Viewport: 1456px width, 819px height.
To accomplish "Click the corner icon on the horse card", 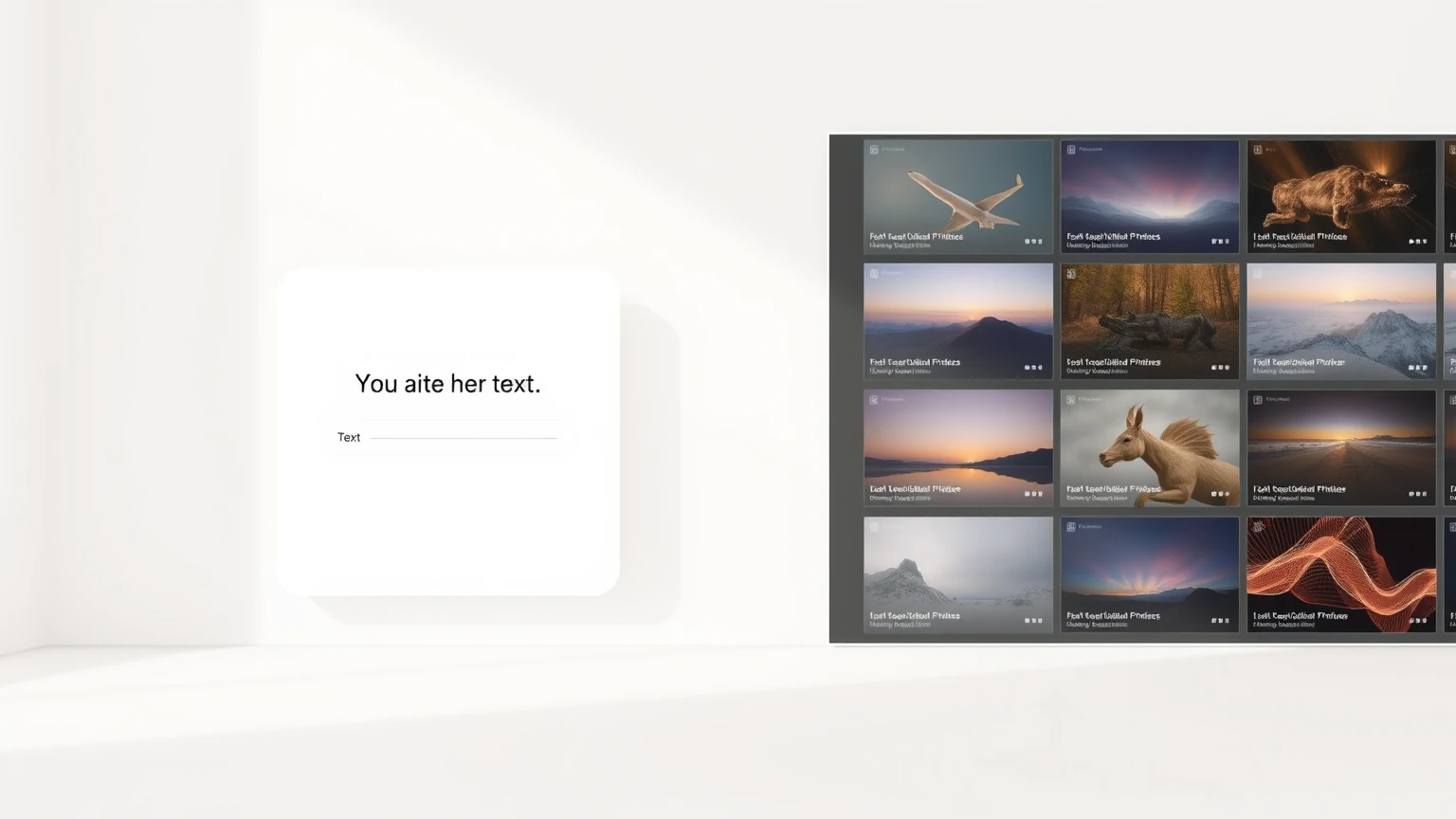I will [1071, 400].
